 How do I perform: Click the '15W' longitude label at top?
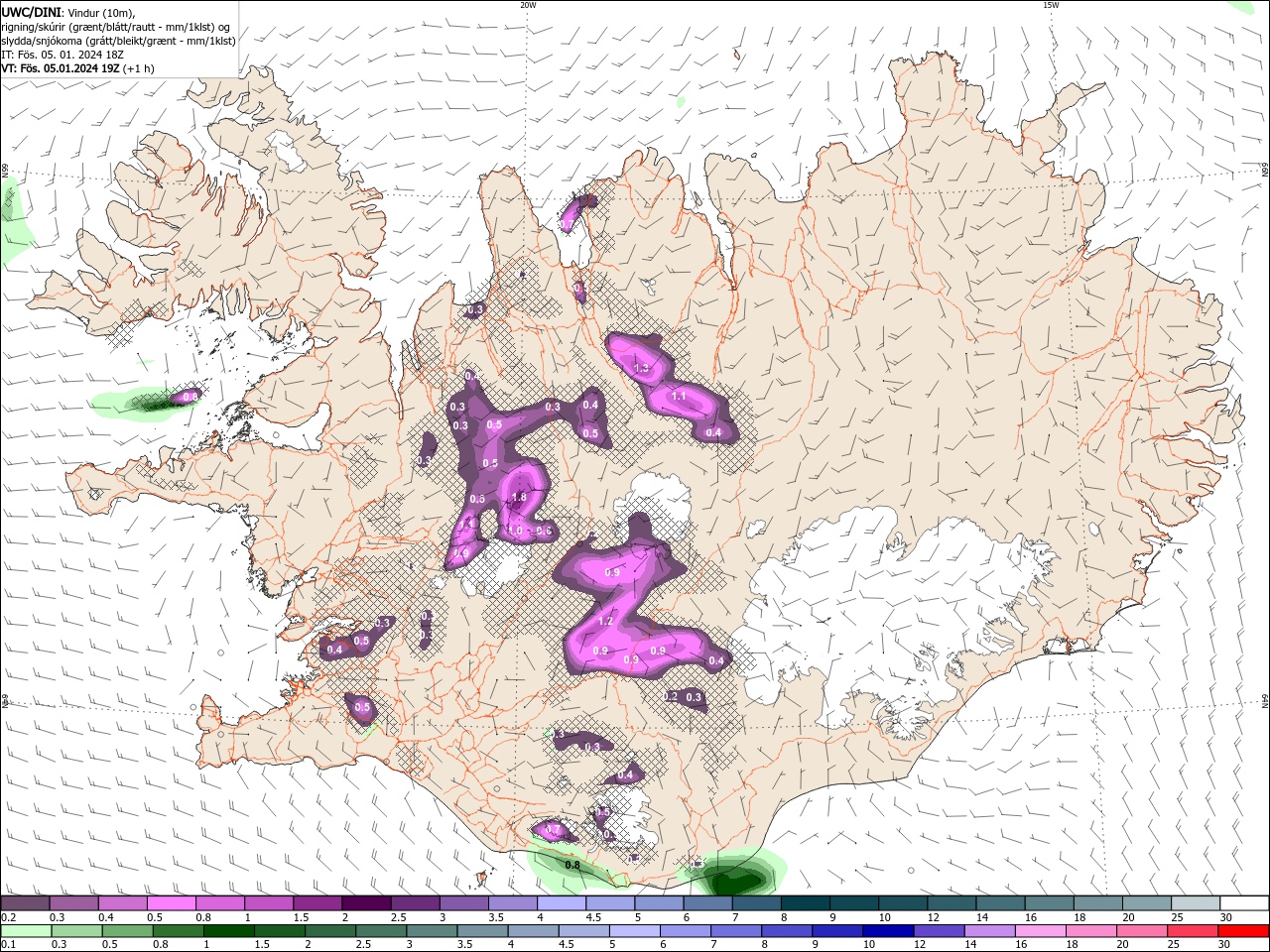pyautogui.click(x=1051, y=5)
